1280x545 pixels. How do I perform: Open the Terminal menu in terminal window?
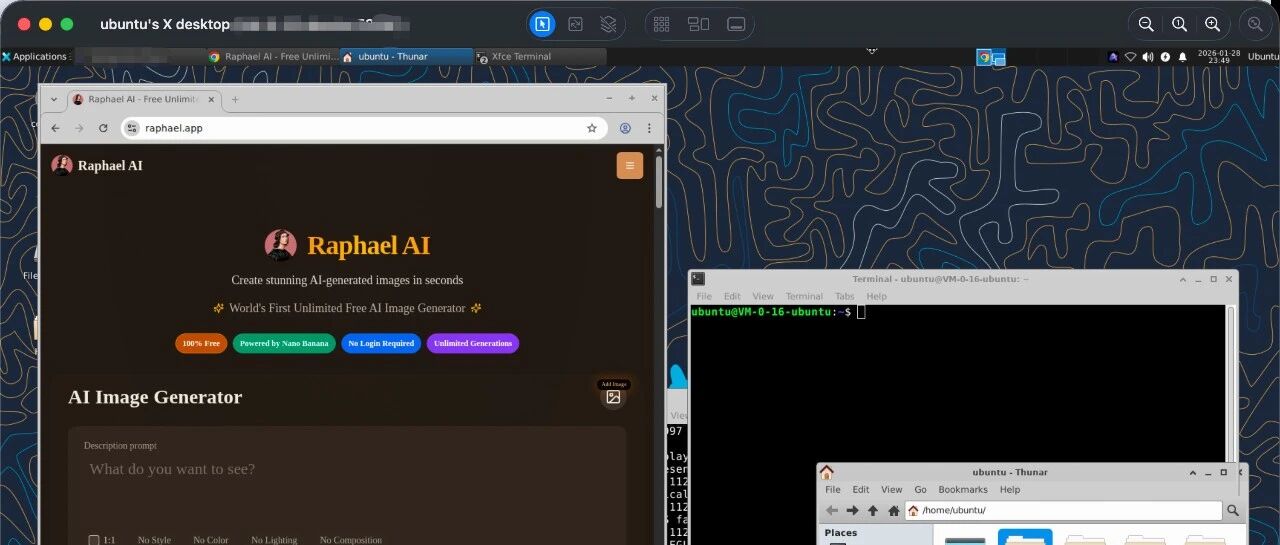click(x=804, y=296)
